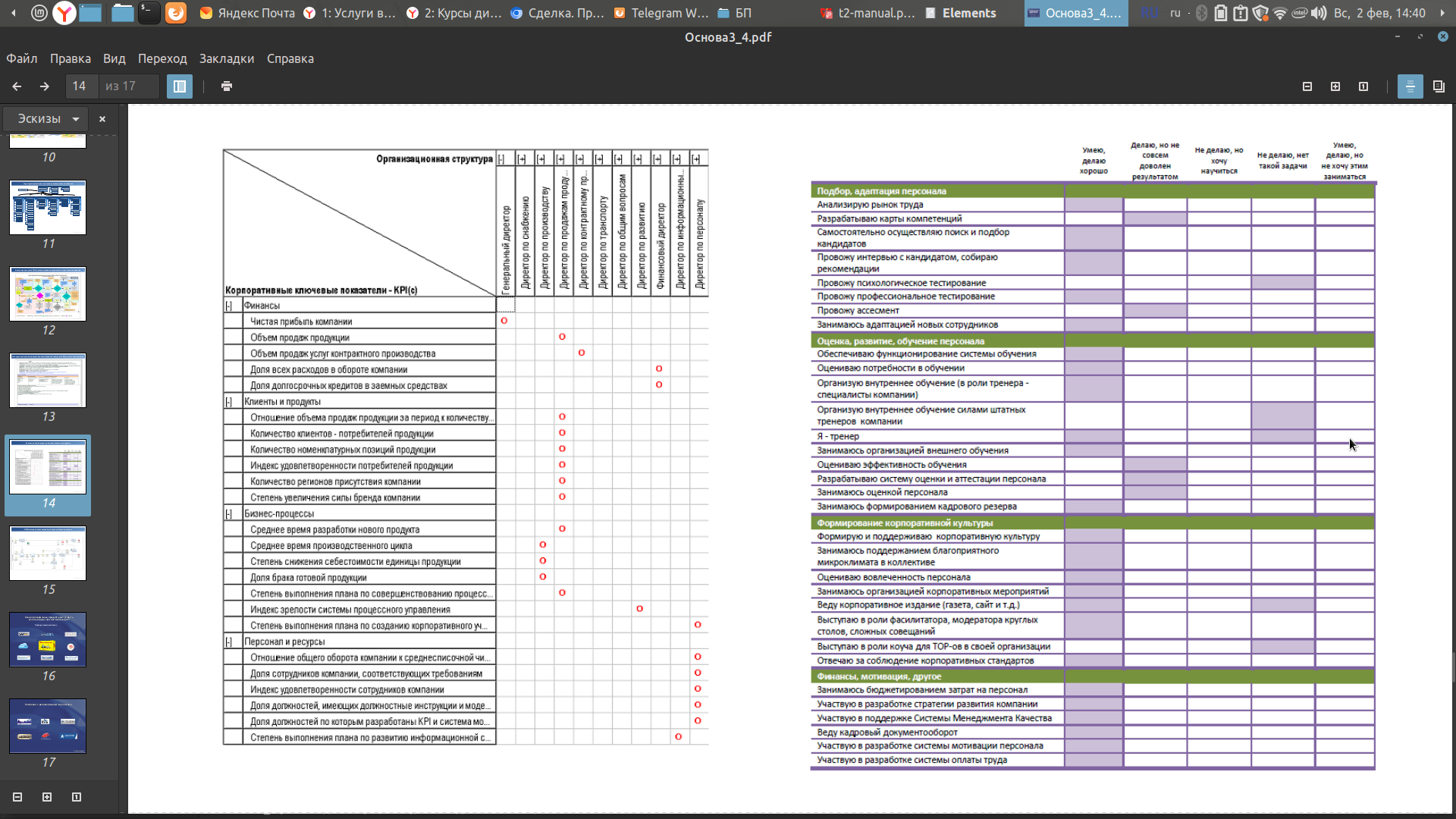This screenshot has width=1456, height=819.
Task: Shrink thumbnails with sidebar bottom minus icon
Action: coord(17,797)
